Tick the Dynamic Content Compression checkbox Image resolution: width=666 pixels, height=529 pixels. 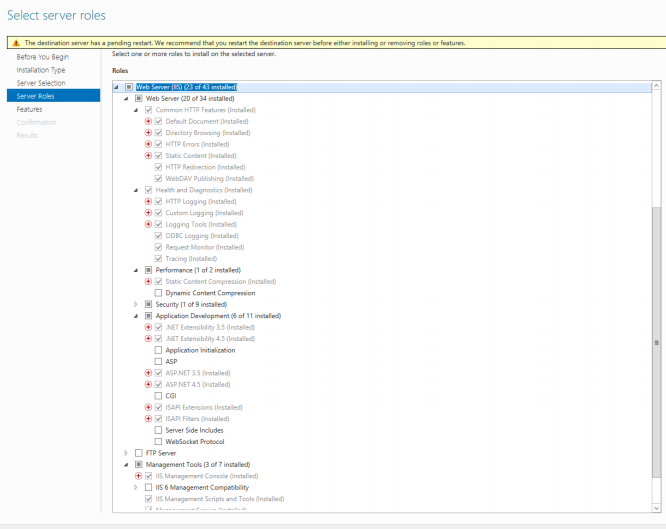(x=158, y=293)
